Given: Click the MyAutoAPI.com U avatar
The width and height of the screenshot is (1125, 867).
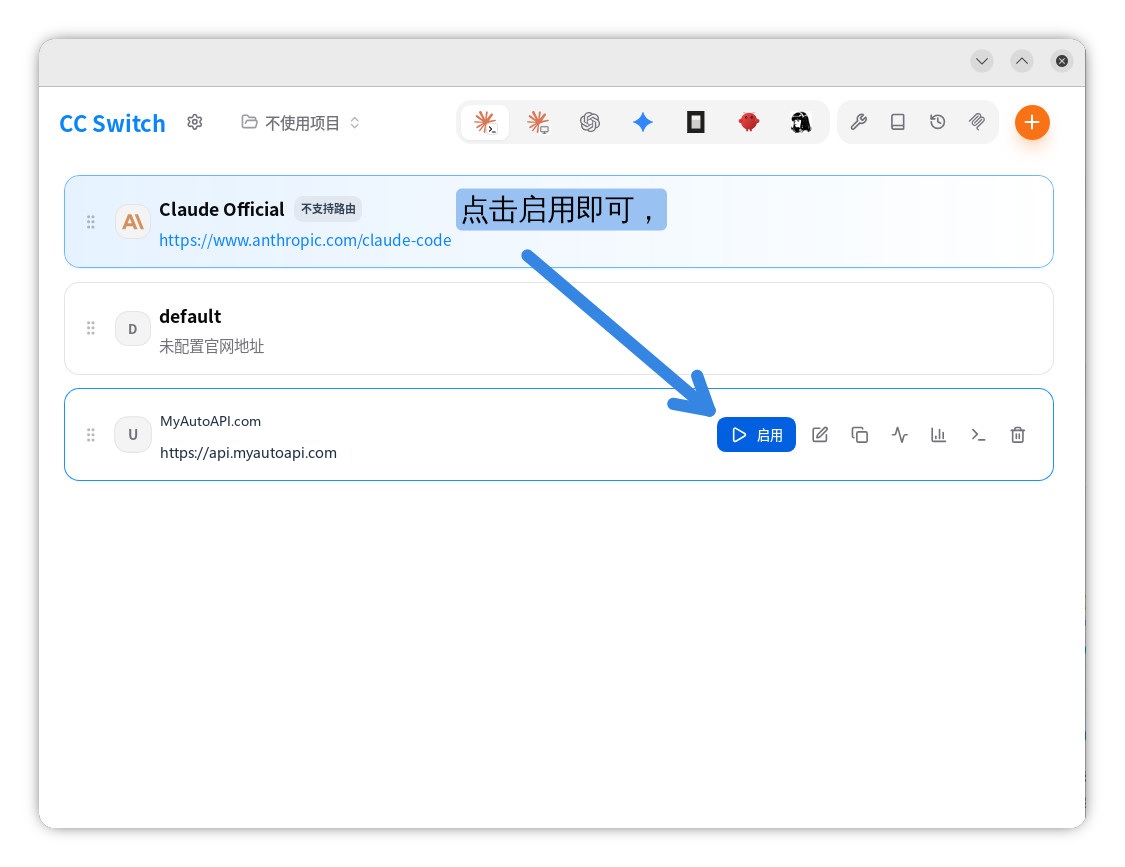Looking at the screenshot, I should pyautogui.click(x=133, y=435).
